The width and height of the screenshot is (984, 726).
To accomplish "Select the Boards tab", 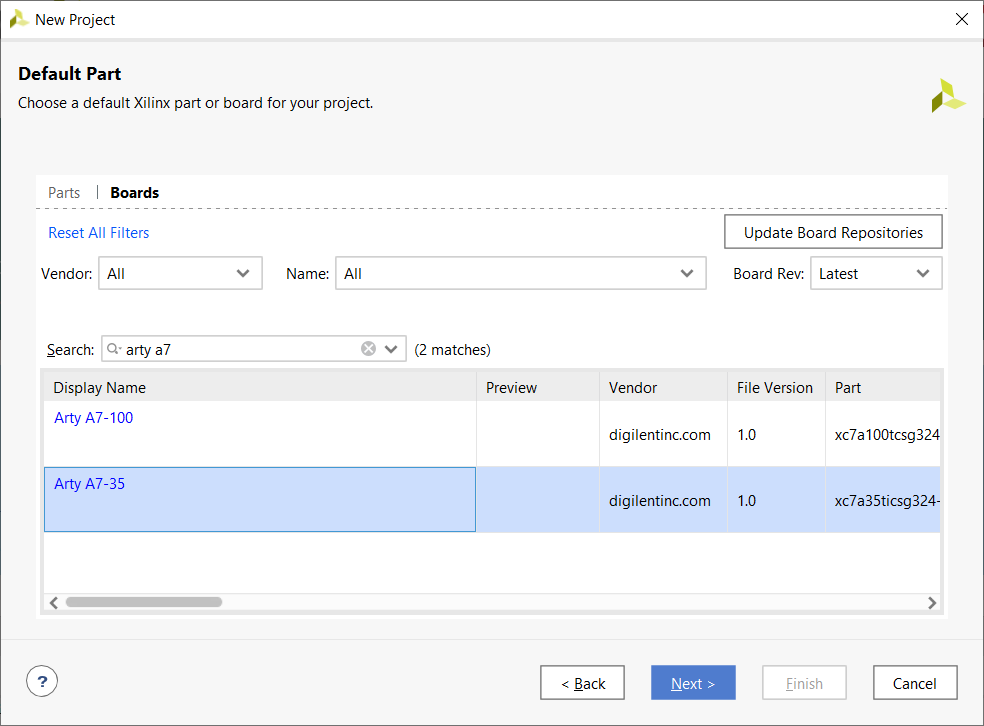I will 134,193.
